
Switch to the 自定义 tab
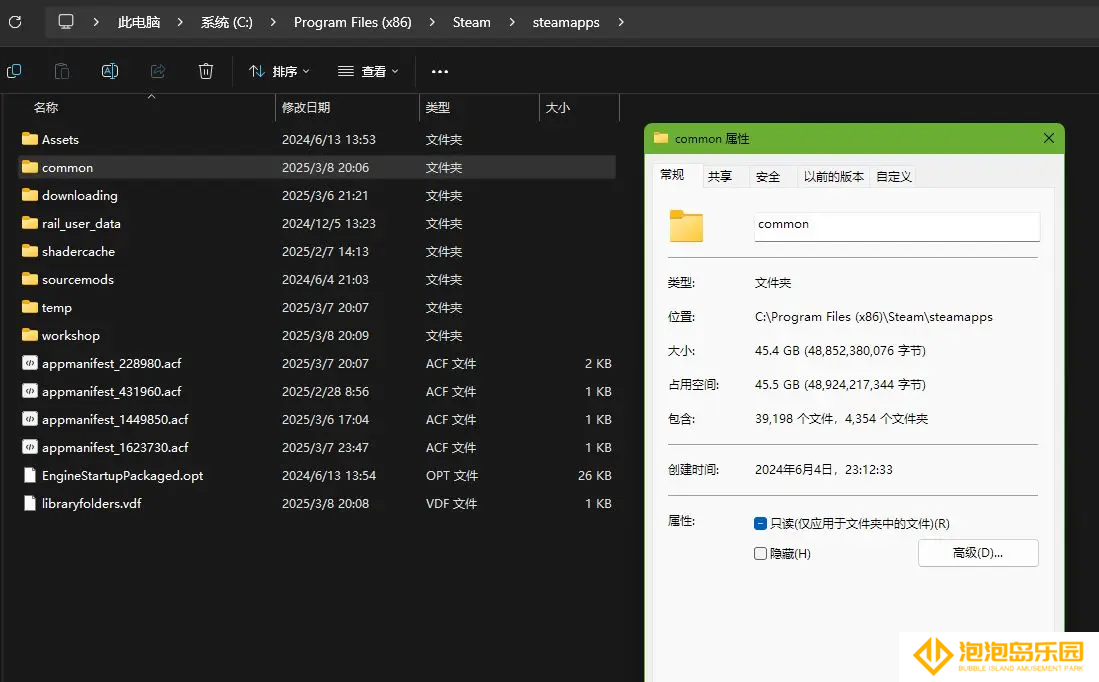894,177
